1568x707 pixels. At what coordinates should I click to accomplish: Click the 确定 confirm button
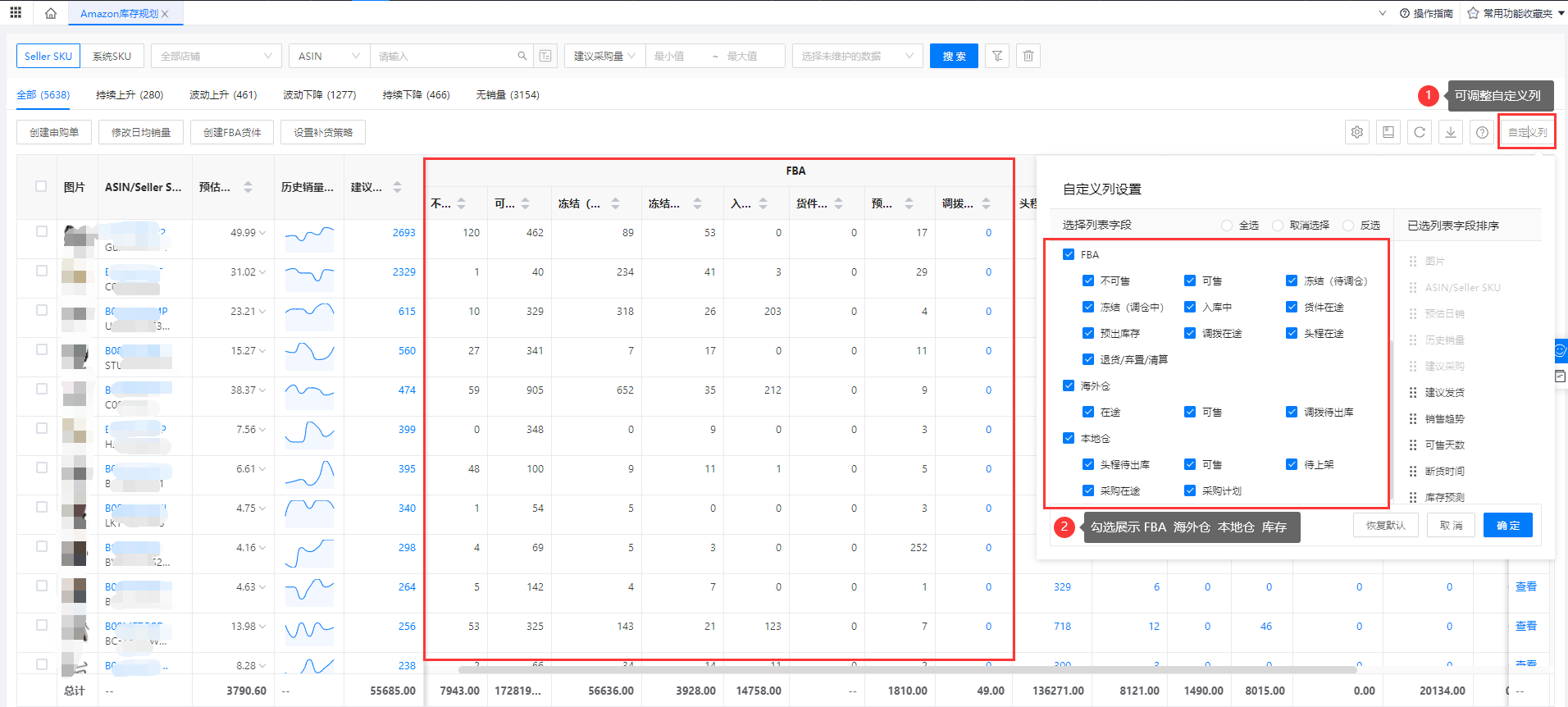(1507, 525)
